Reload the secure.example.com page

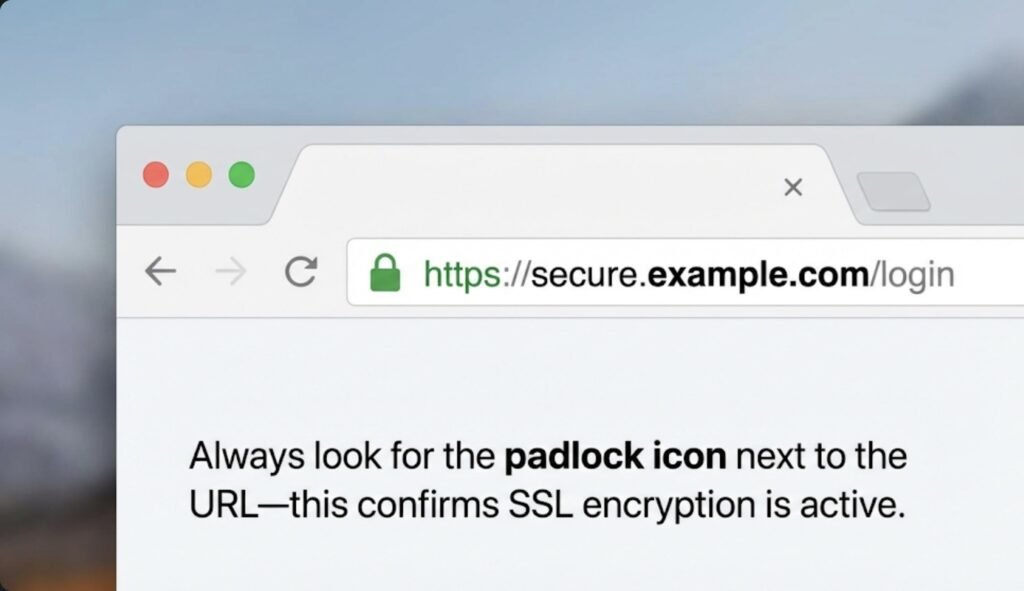300,271
